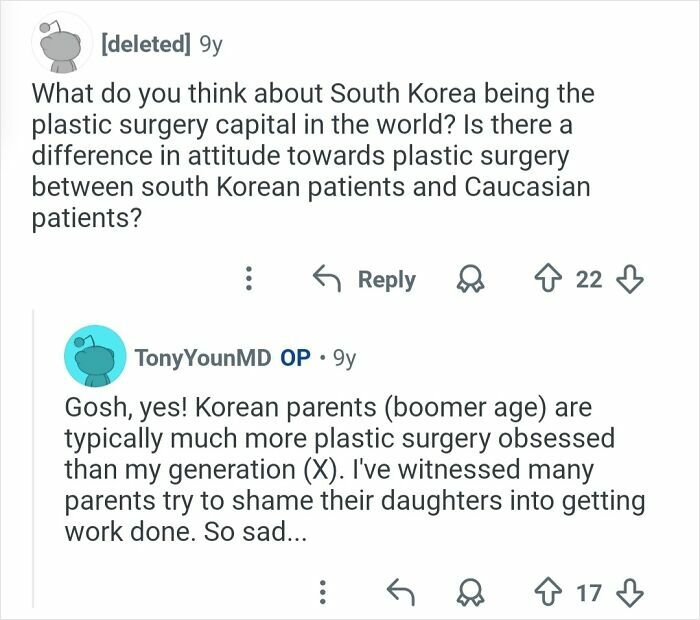Click the 9y timestamp on TonyYounMD's reply
Viewport: 700px width, 620px height.
coord(343,358)
